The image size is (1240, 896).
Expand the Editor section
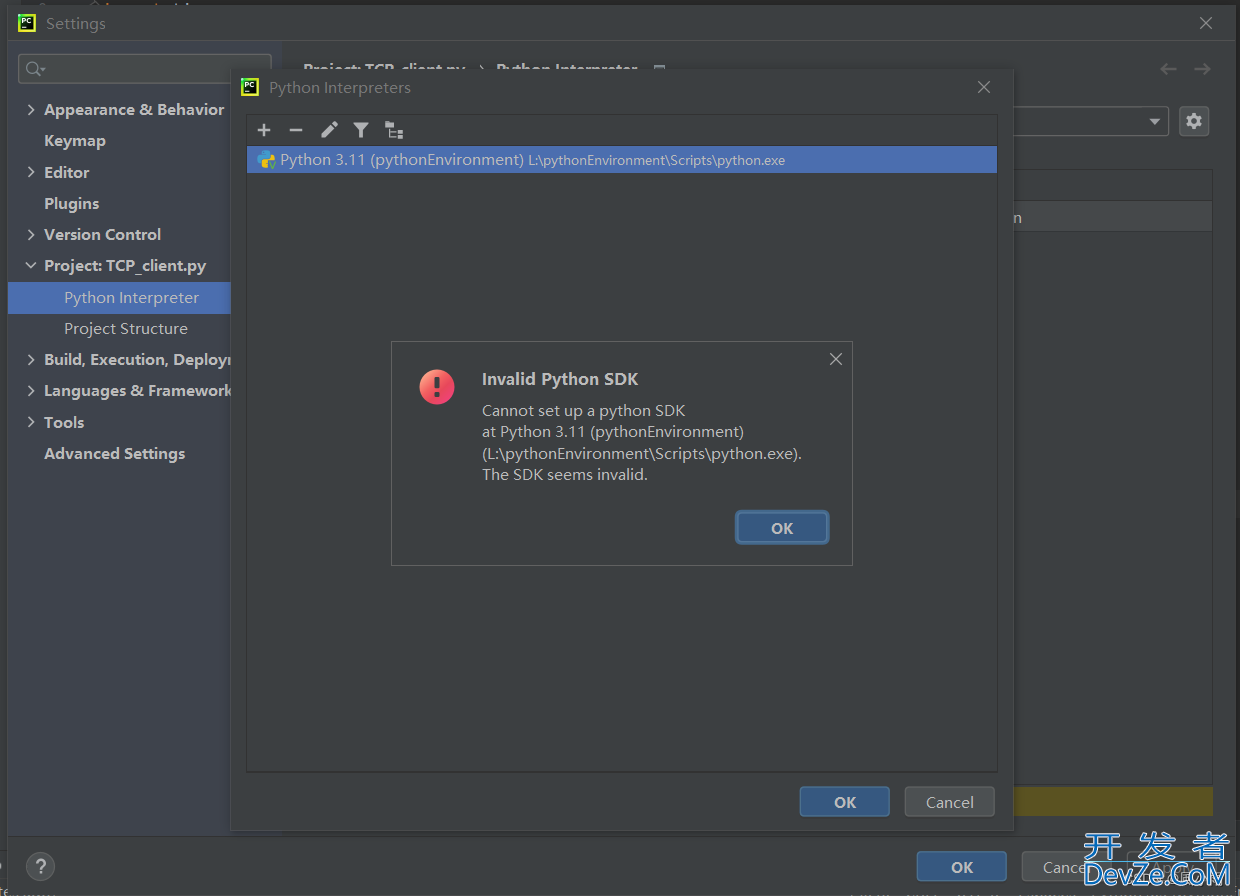tap(31, 172)
